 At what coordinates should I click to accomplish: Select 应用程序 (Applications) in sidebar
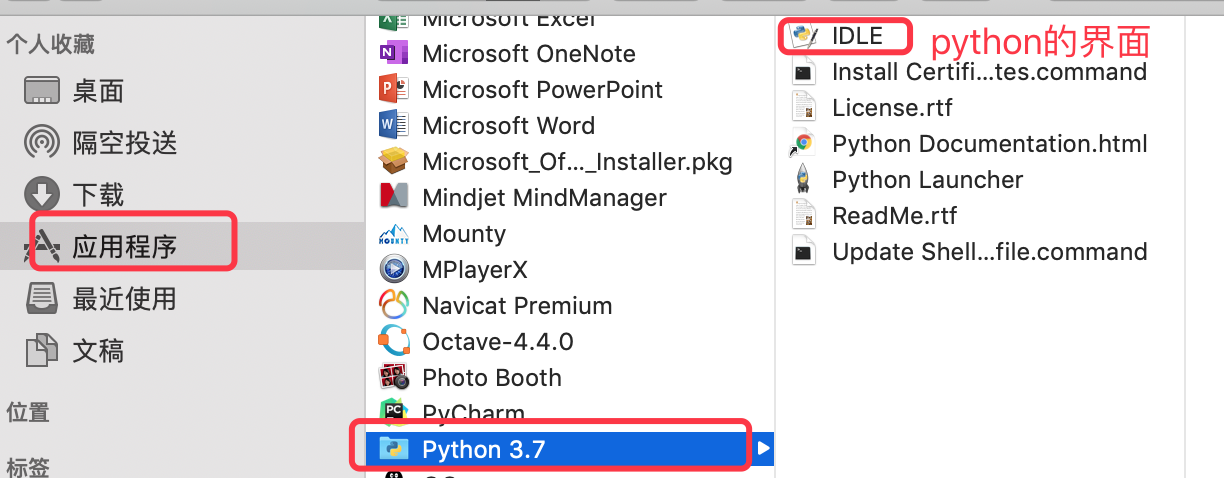tap(124, 246)
